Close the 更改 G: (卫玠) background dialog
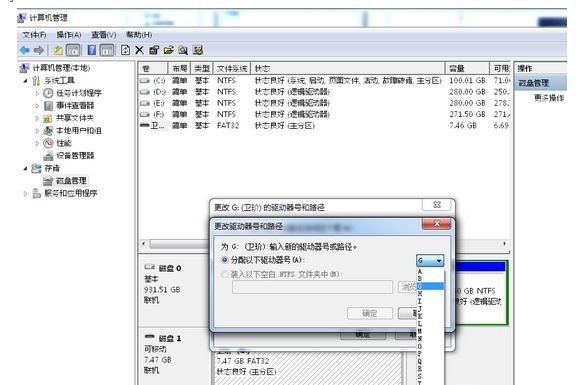Screen dimensions: 579x385 (x=437, y=204)
